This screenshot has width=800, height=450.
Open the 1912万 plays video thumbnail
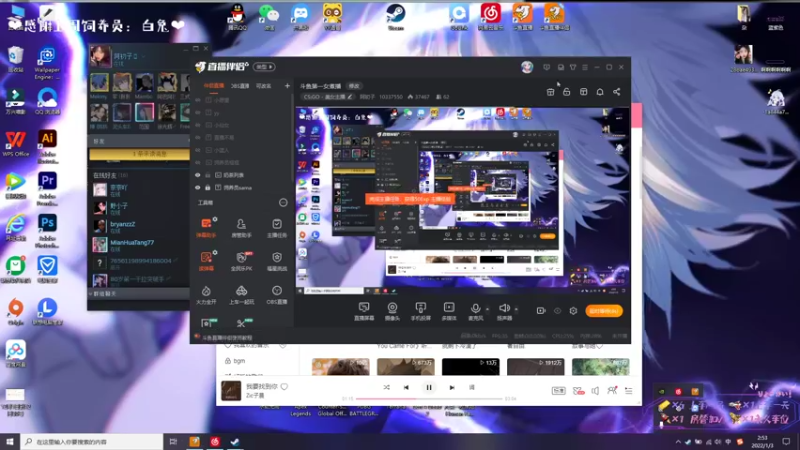pos(535,366)
